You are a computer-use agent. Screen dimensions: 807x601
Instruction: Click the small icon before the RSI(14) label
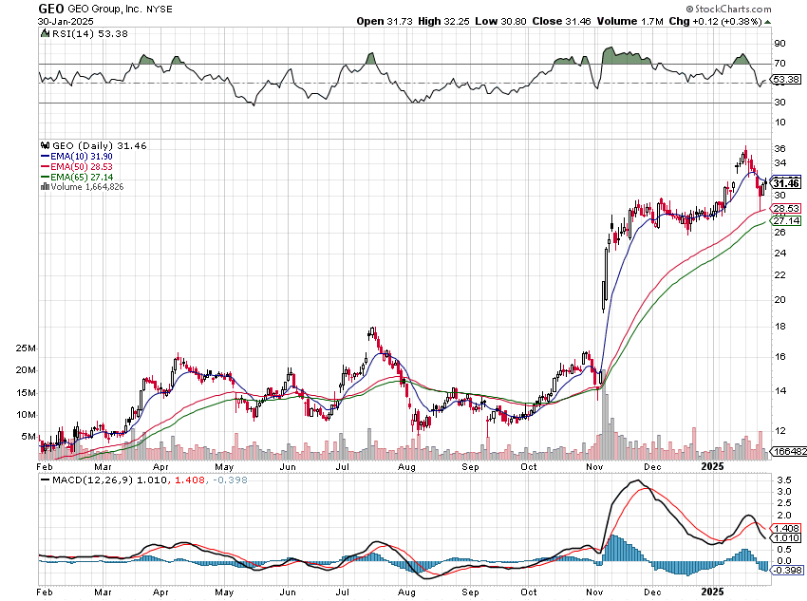45,33
